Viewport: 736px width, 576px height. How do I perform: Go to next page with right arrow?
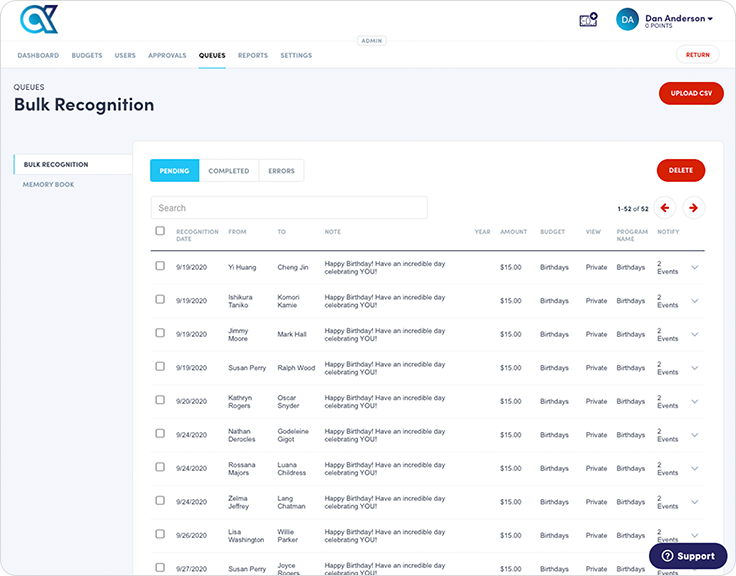point(694,208)
